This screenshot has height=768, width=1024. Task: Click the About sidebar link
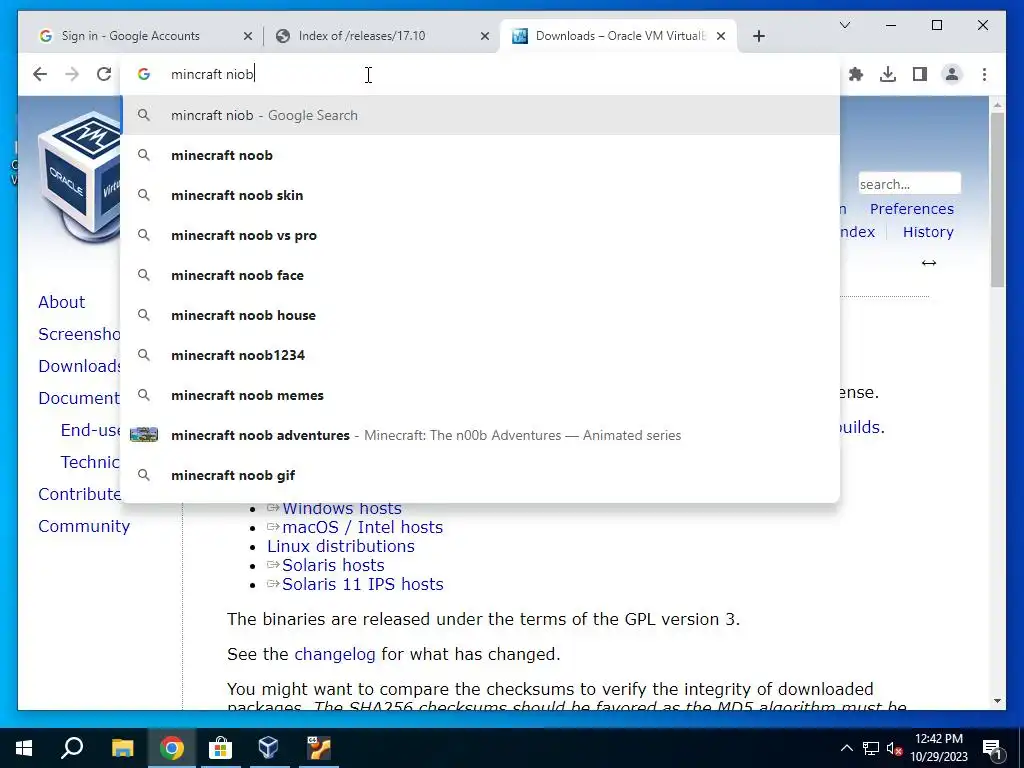pyautogui.click(x=61, y=302)
